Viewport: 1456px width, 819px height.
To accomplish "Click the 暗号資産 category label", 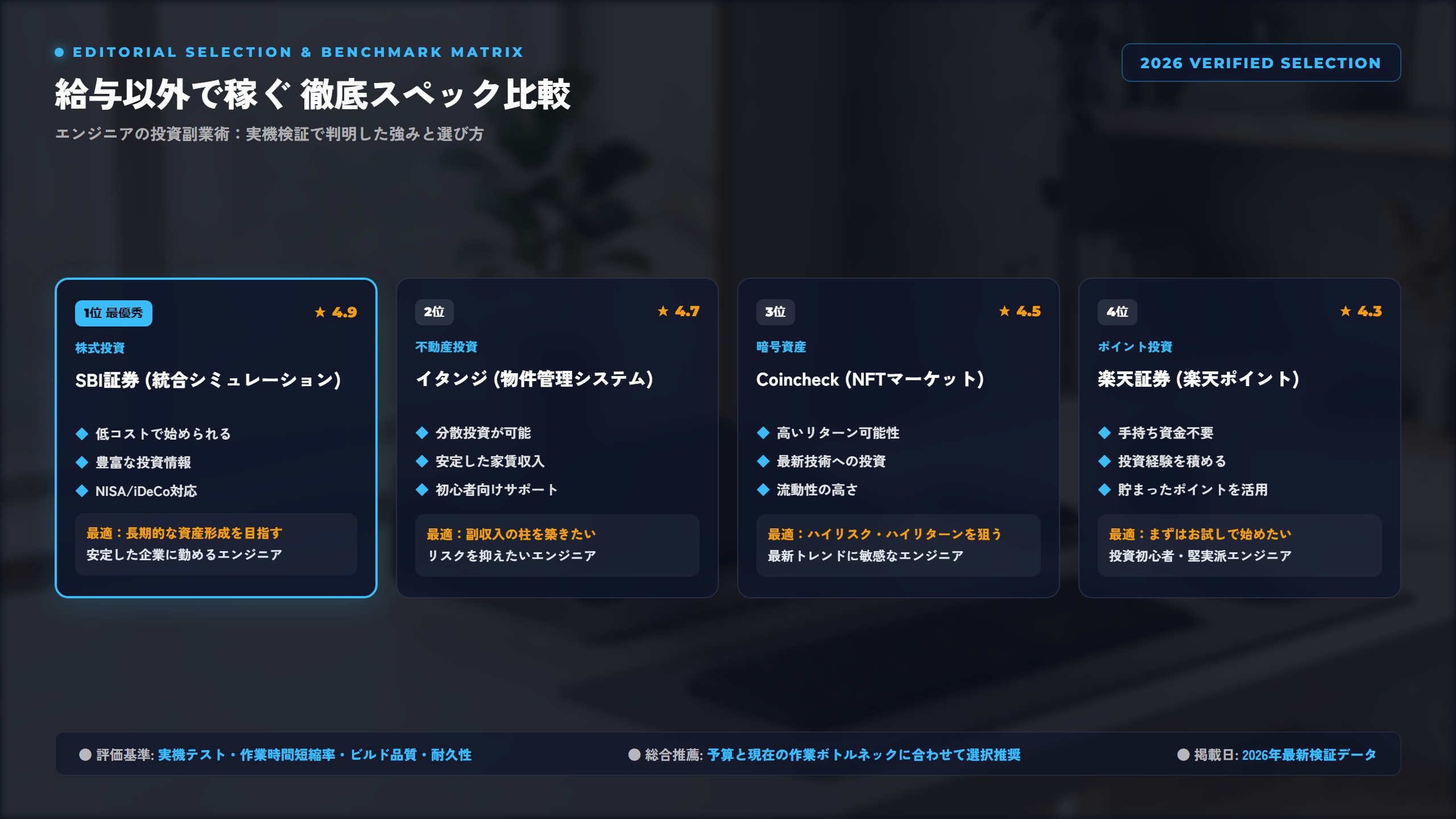I will tap(781, 347).
